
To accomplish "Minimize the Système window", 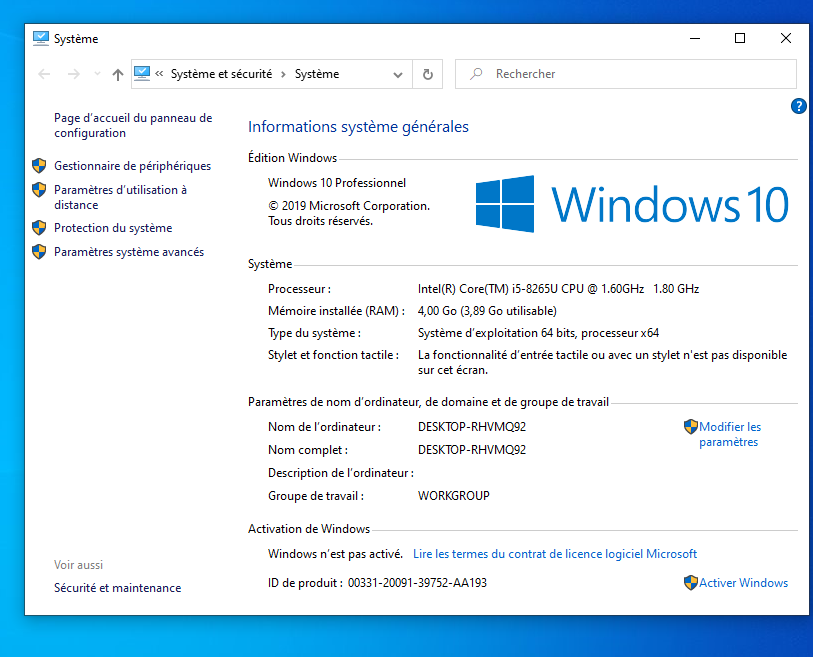I will (x=695, y=38).
